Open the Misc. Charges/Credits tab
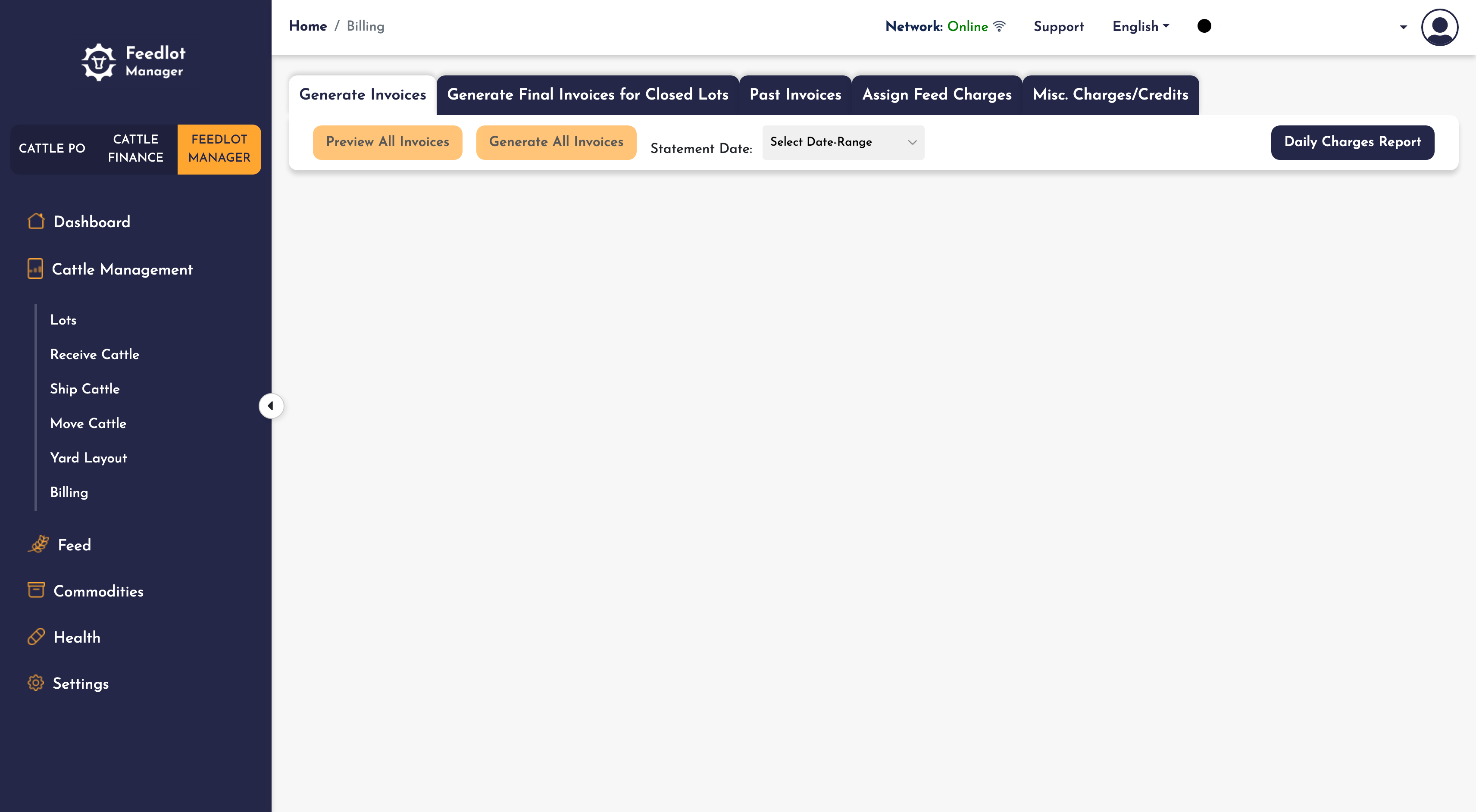This screenshot has height=812, width=1476. point(1110,94)
